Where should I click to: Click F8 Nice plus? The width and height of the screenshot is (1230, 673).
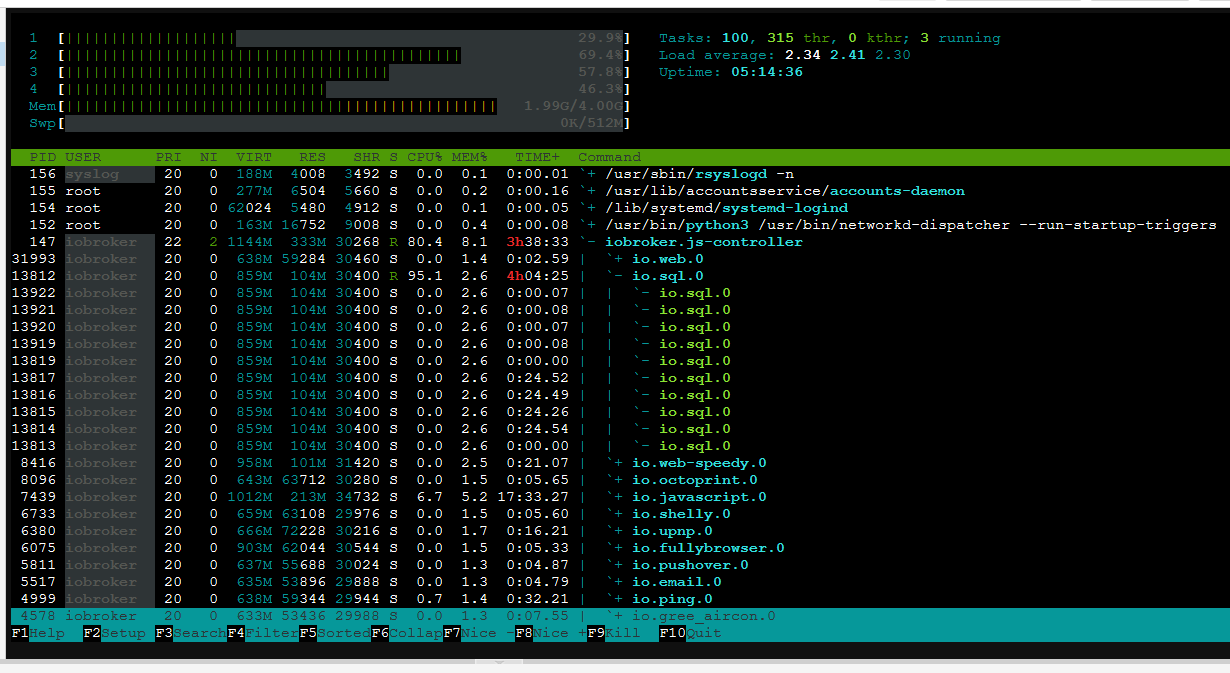click(550, 633)
